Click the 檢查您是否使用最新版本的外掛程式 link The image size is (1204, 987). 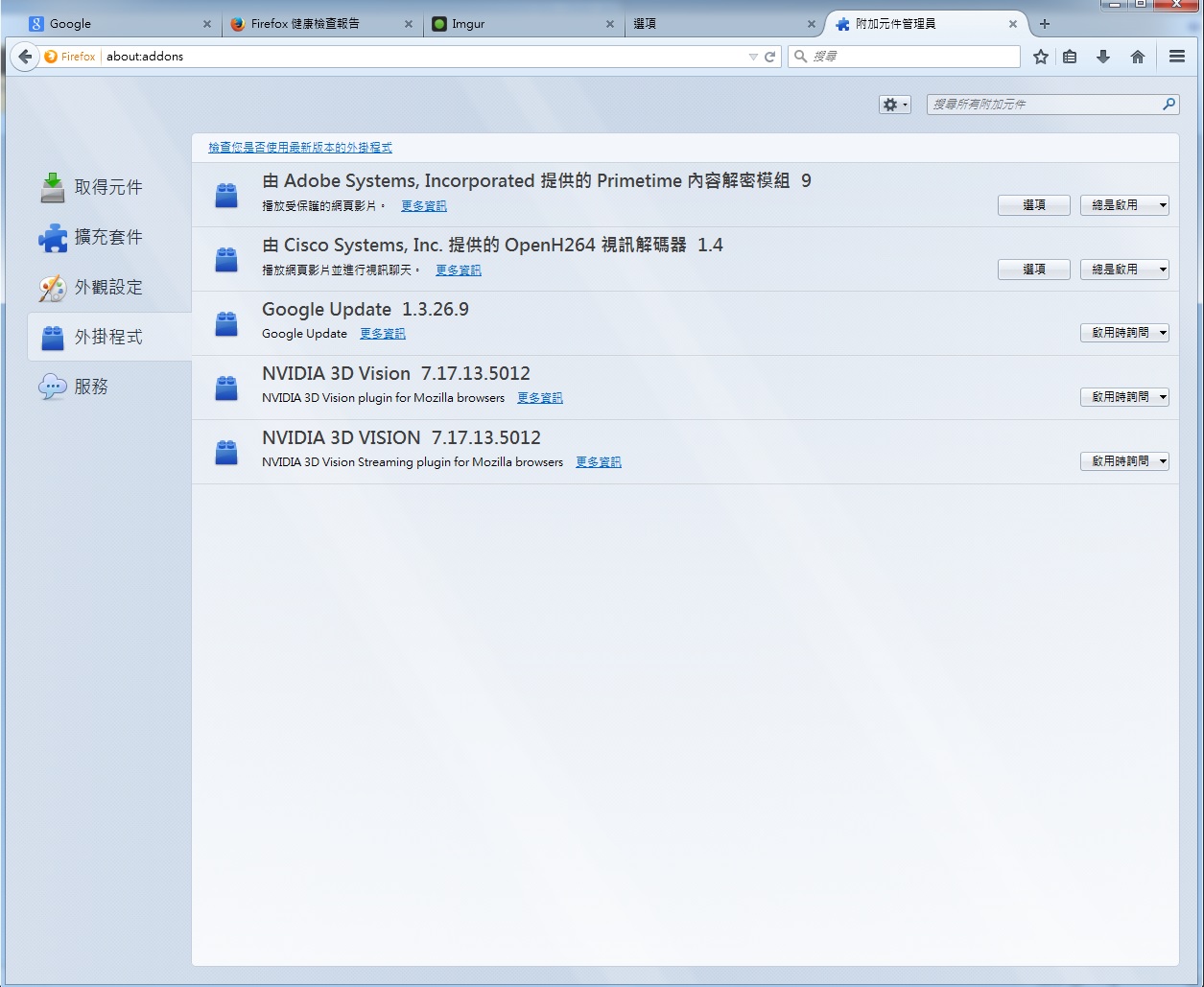click(300, 148)
